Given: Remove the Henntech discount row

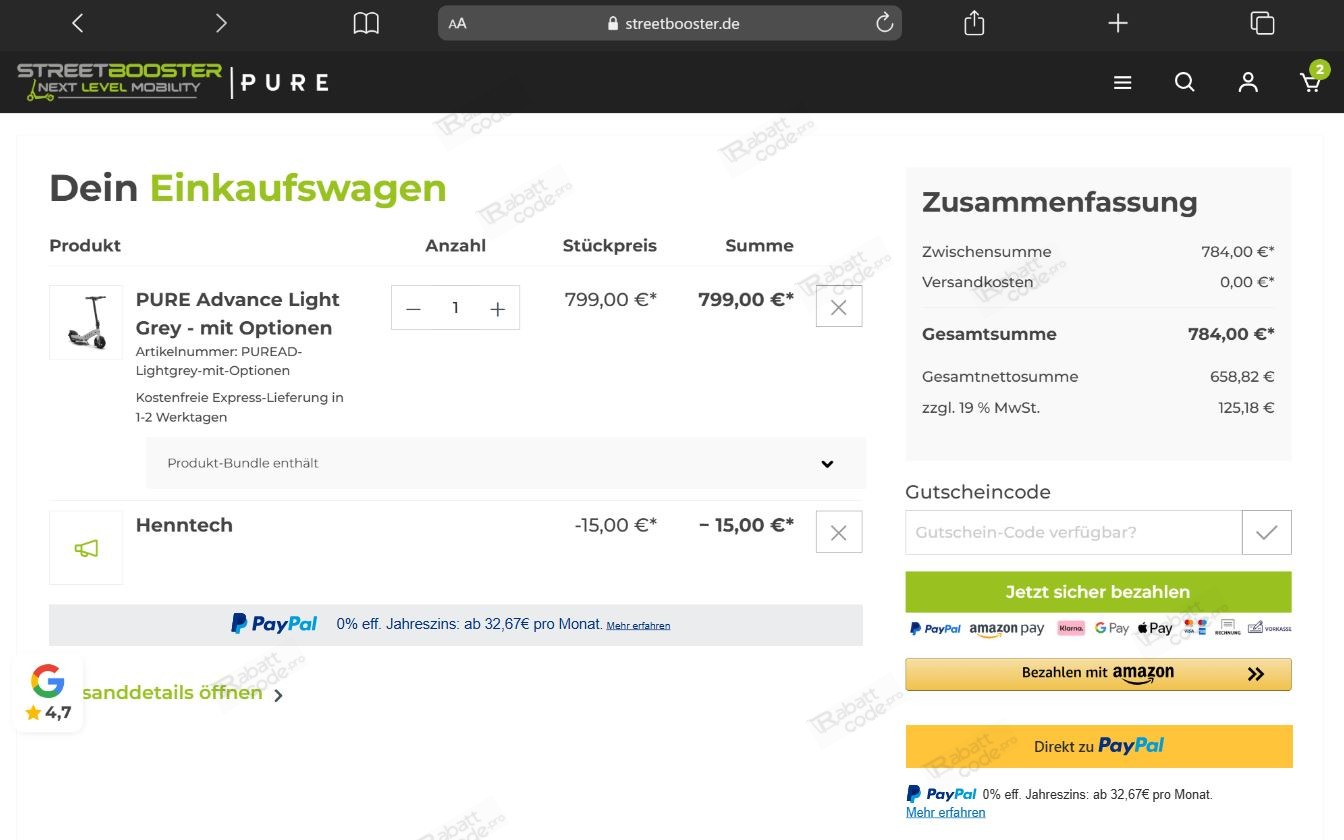Looking at the screenshot, I should [x=839, y=532].
